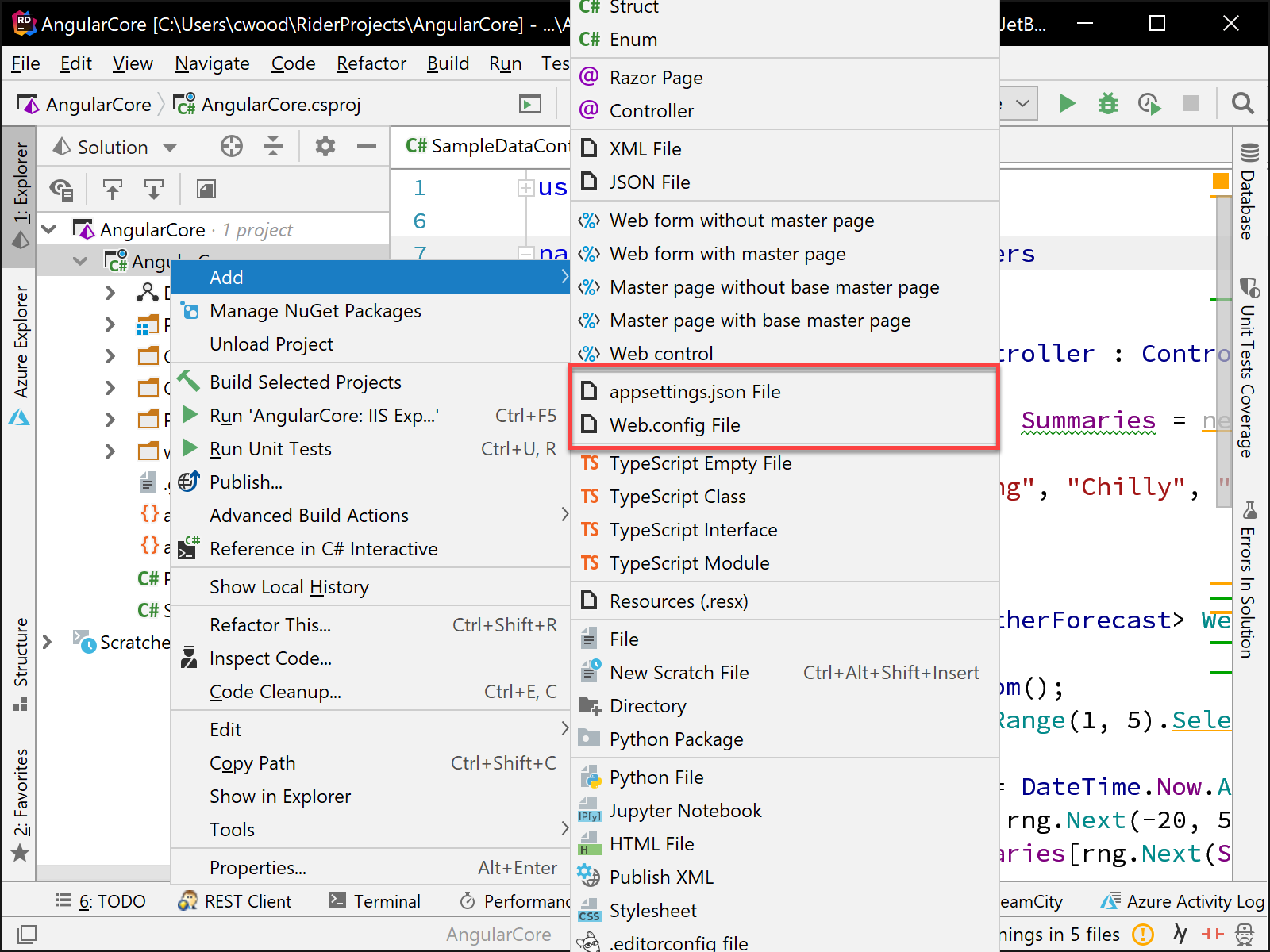Hide the Solution explorer panel
1270x952 pixels.
366,146
